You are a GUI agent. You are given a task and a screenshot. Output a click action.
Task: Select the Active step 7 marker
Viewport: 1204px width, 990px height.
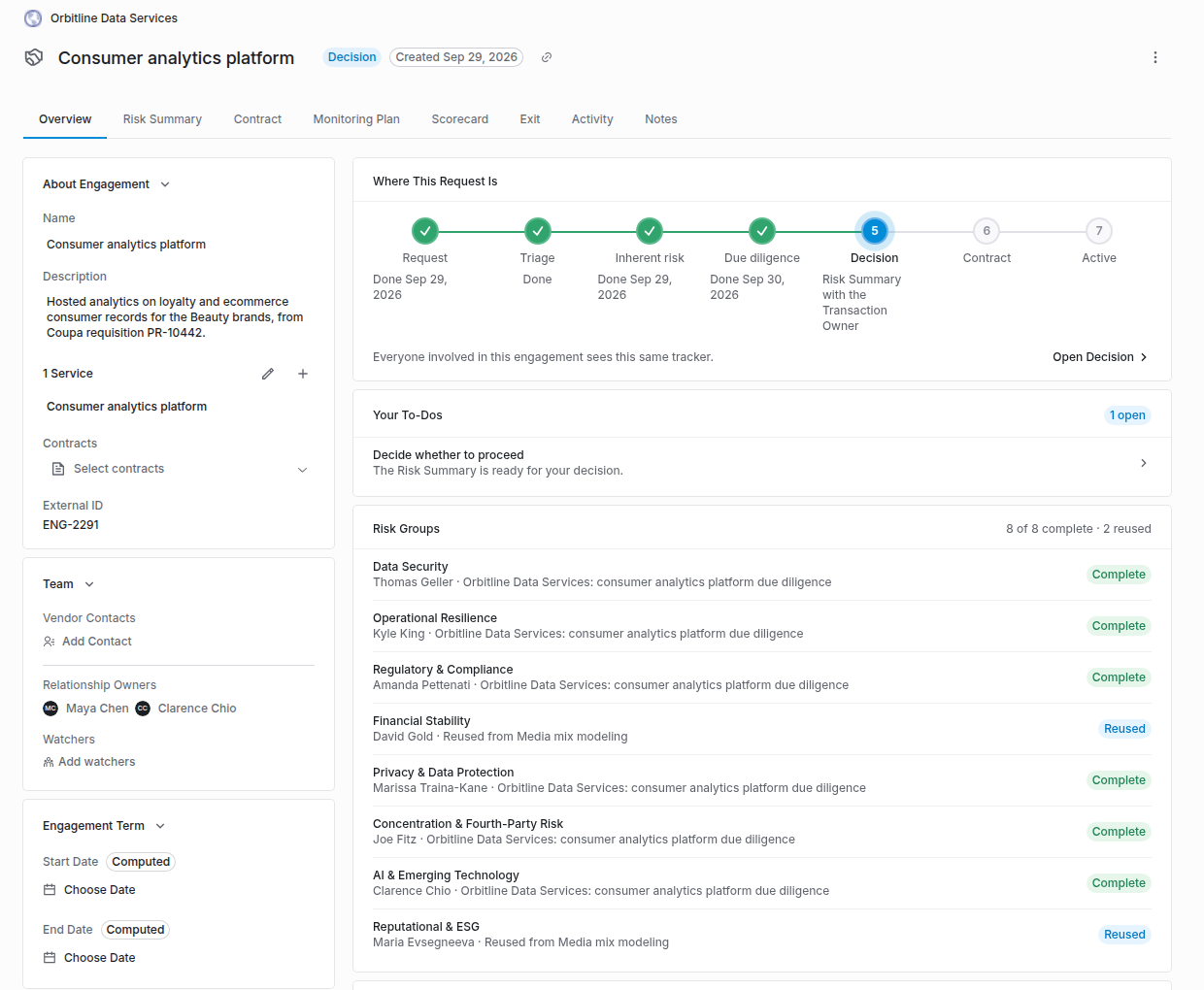click(1099, 231)
